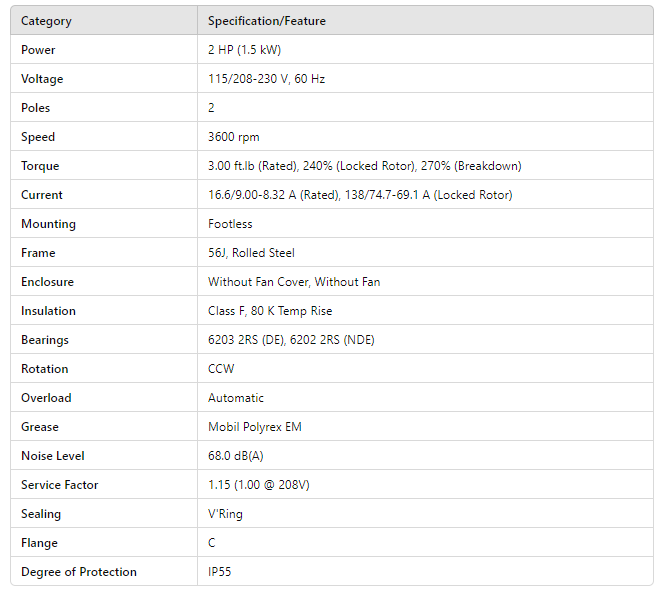Click the IP55 protection value

point(219,572)
